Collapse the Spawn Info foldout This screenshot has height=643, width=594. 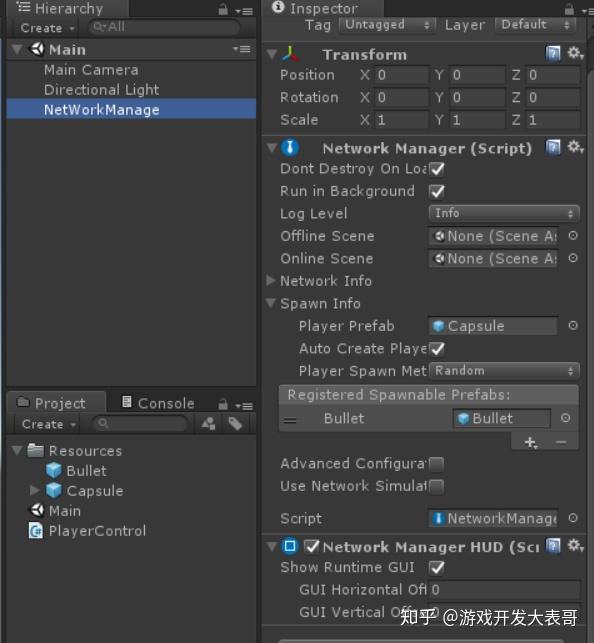click(271, 303)
